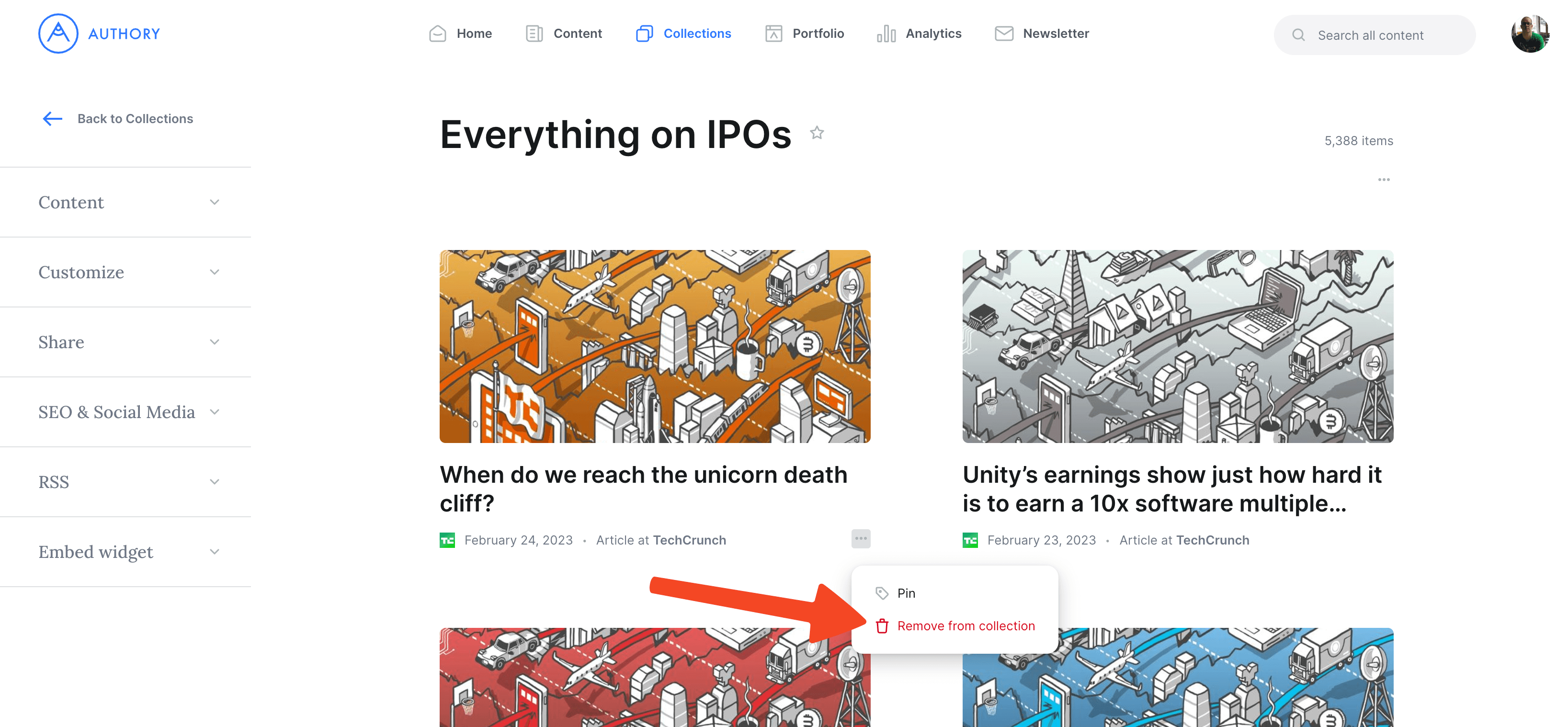
Task: Click the Collections stacked squares icon
Action: pyautogui.click(x=645, y=34)
